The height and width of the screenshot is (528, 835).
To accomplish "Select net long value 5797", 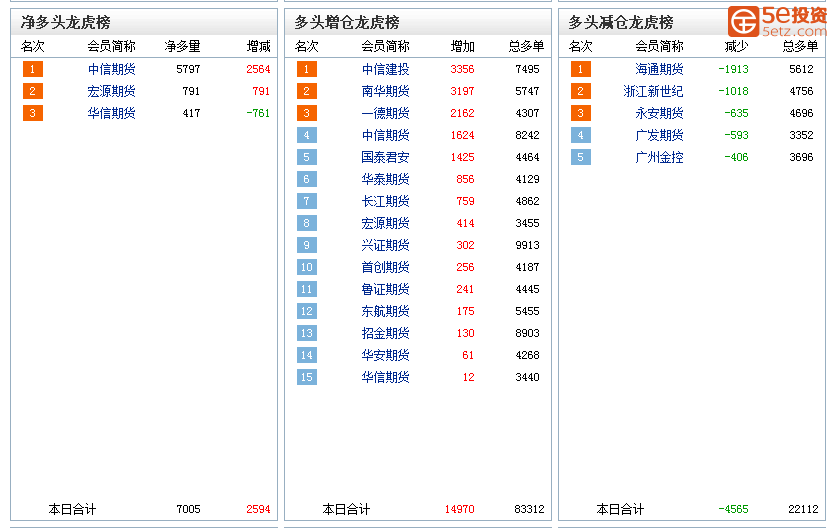I will pyautogui.click(x=189, y=69).
